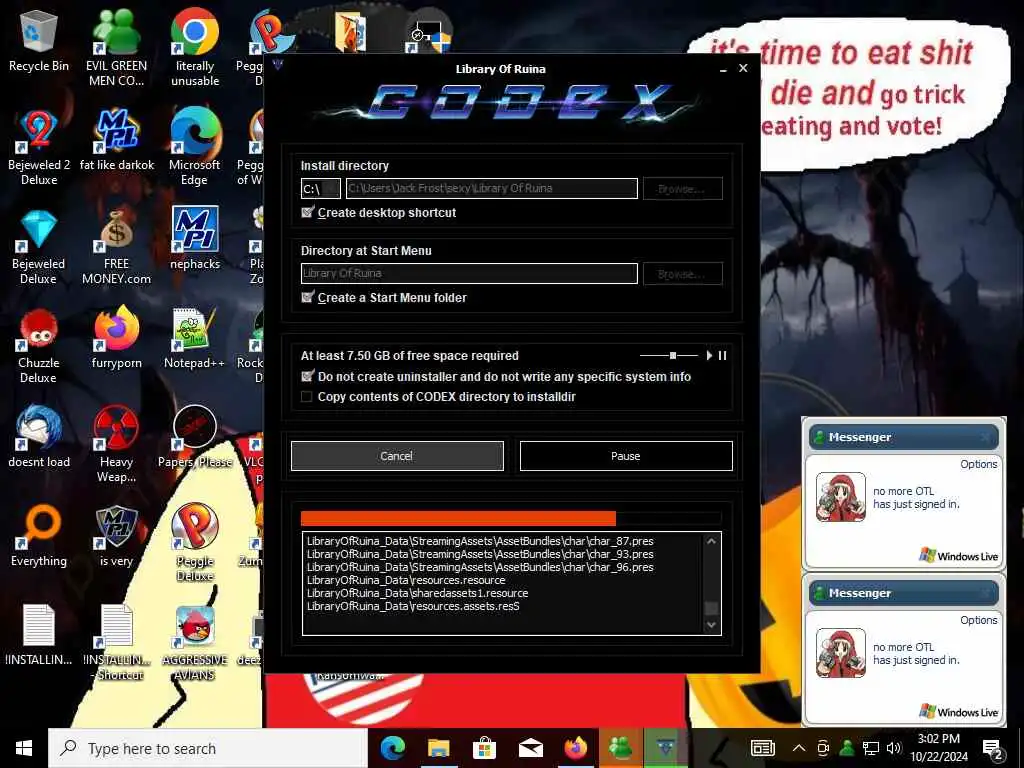Click the avatar in upper Messenger popup

[840, 497]
